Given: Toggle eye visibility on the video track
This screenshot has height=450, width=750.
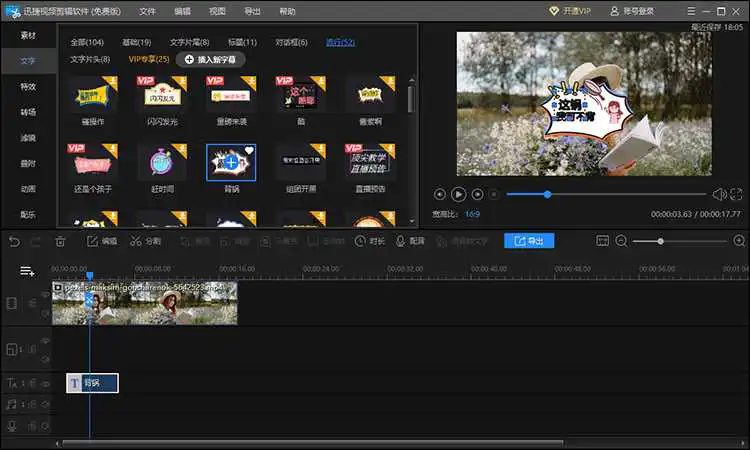Looking at the screenshot, I should [45, 294].
